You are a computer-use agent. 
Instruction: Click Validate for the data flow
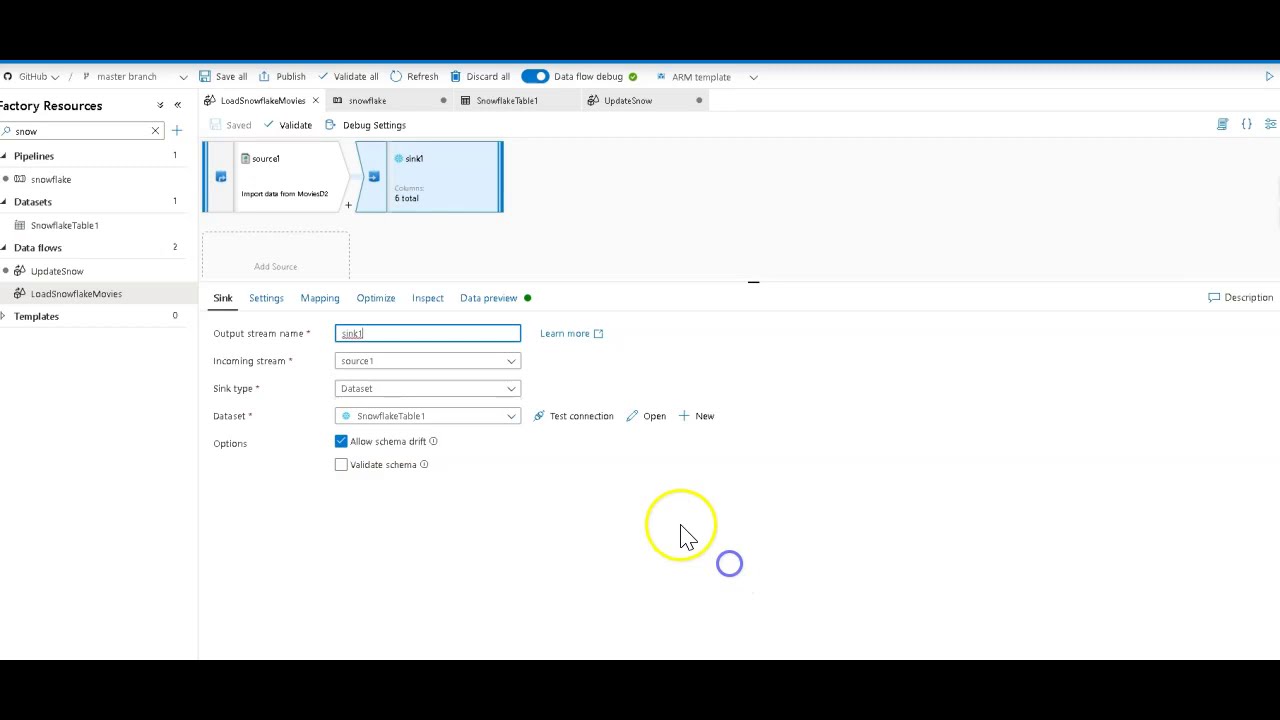pyautogui.click(x=288, y=125)
